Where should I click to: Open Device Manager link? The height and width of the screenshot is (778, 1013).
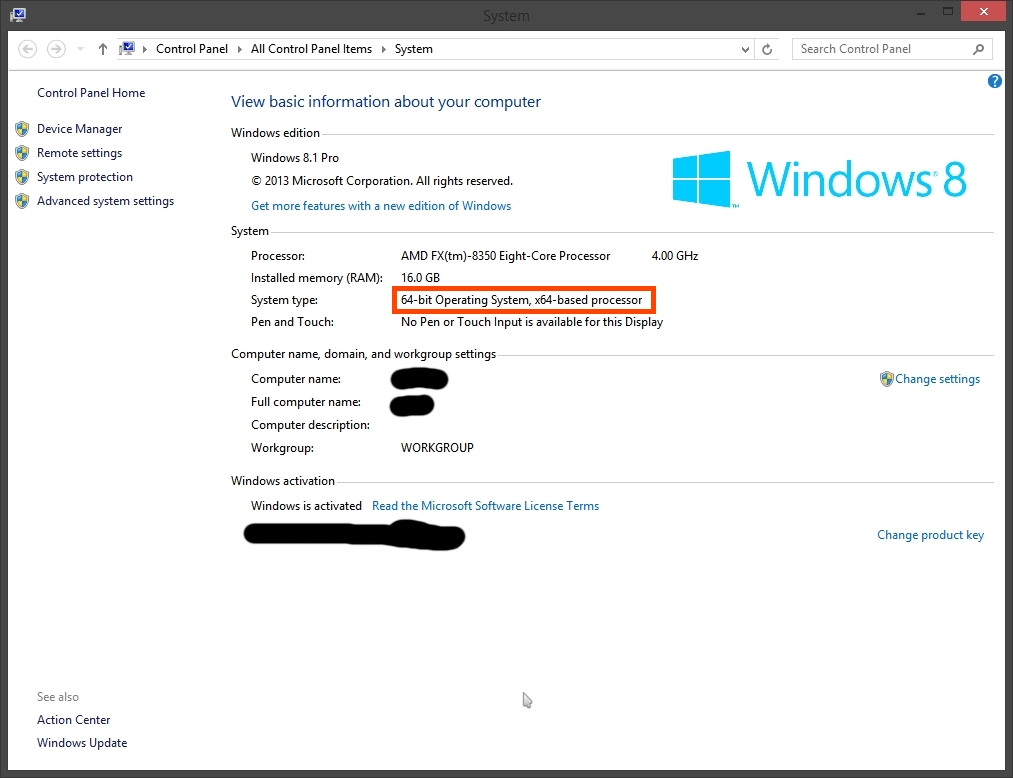79,129
